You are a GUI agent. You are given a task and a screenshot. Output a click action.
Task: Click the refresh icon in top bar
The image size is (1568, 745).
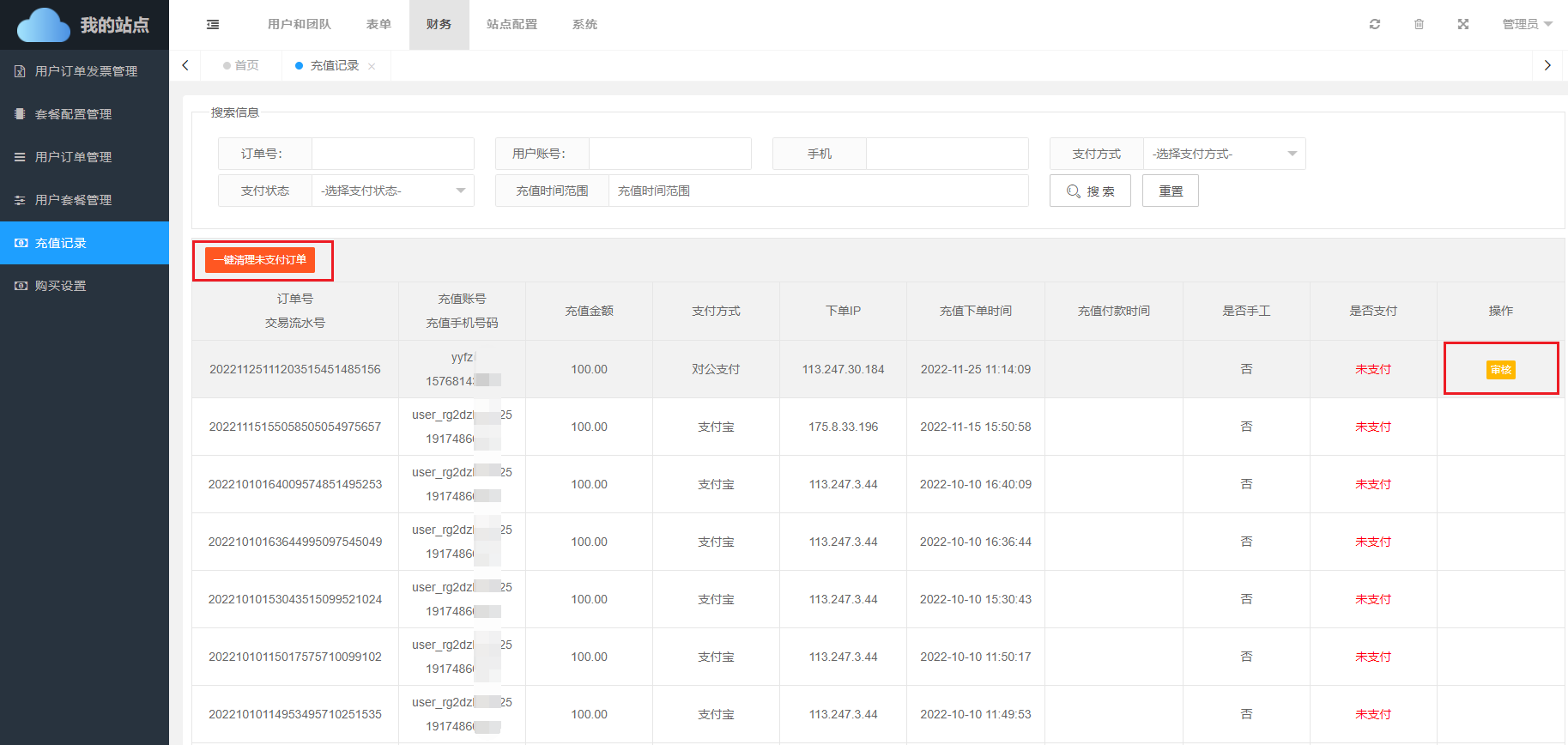pos(1375,24)
